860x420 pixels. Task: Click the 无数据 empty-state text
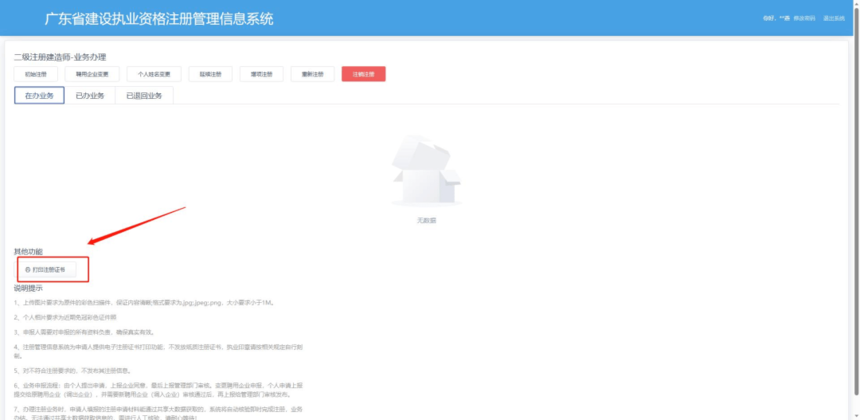coord(427,220)
